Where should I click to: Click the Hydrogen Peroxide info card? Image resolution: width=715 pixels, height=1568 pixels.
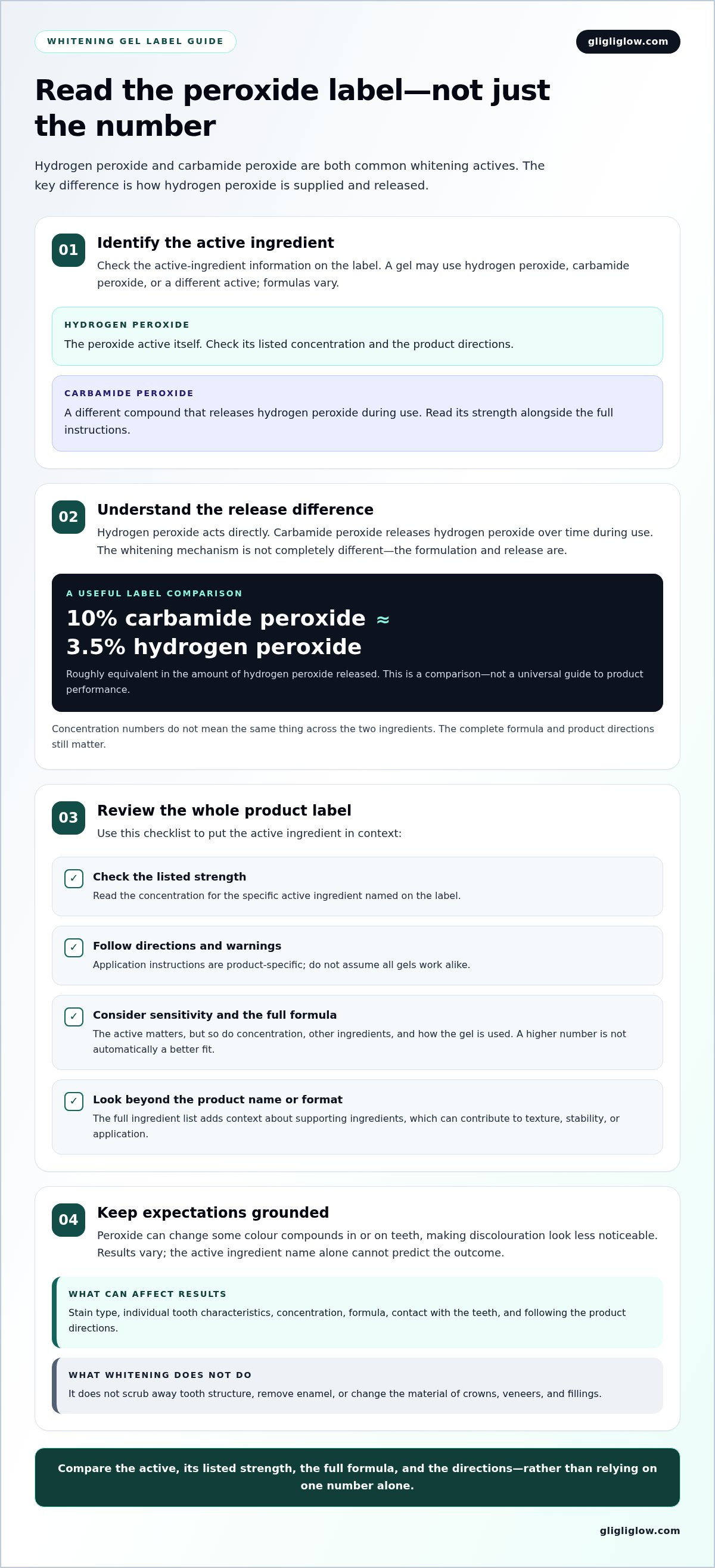[357, 336]
